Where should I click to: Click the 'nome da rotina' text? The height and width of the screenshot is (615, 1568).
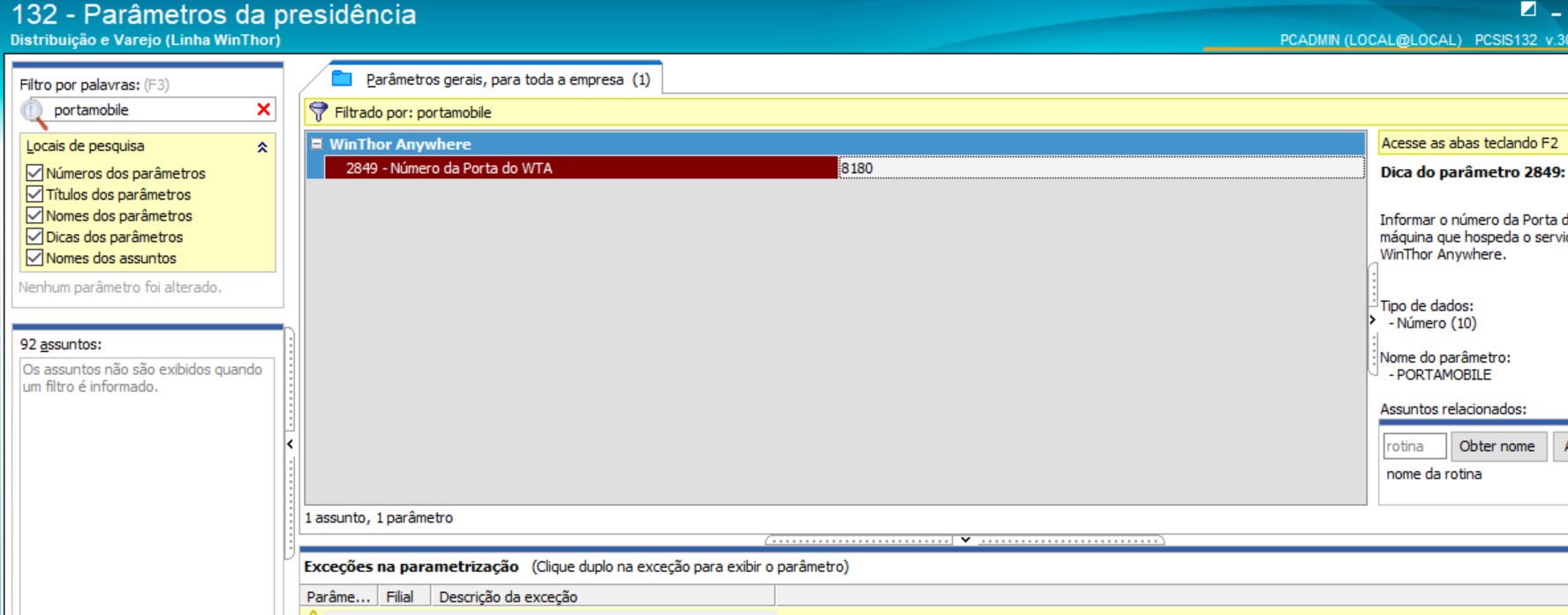[x=1434, y=474]
